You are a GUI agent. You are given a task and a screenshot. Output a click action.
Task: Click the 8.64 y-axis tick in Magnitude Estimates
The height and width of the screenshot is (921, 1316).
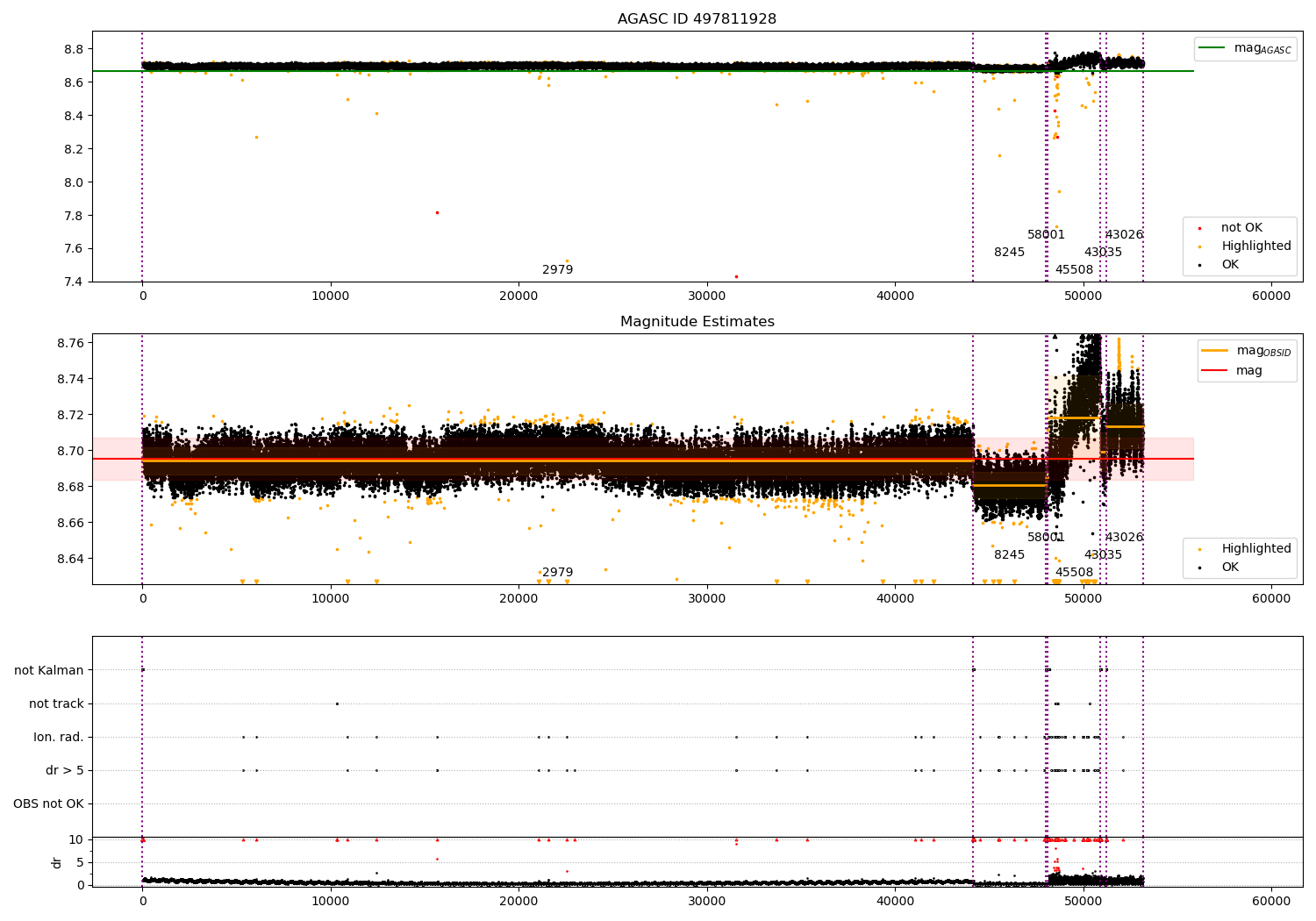[x=70, y=560]
